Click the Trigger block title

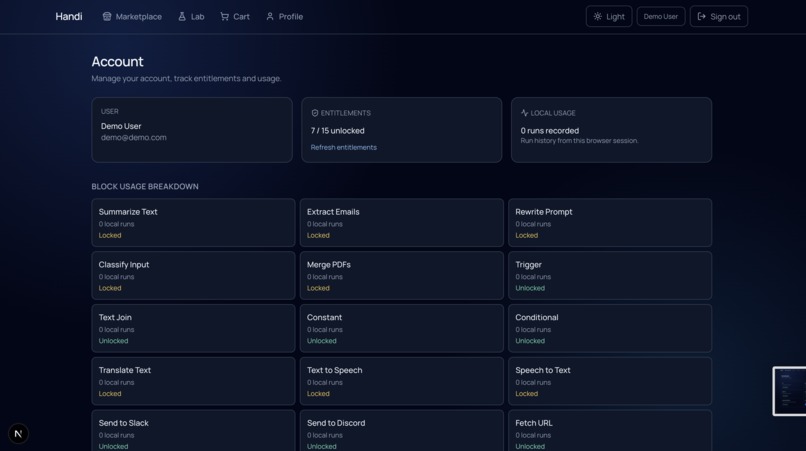click(528, 264)
